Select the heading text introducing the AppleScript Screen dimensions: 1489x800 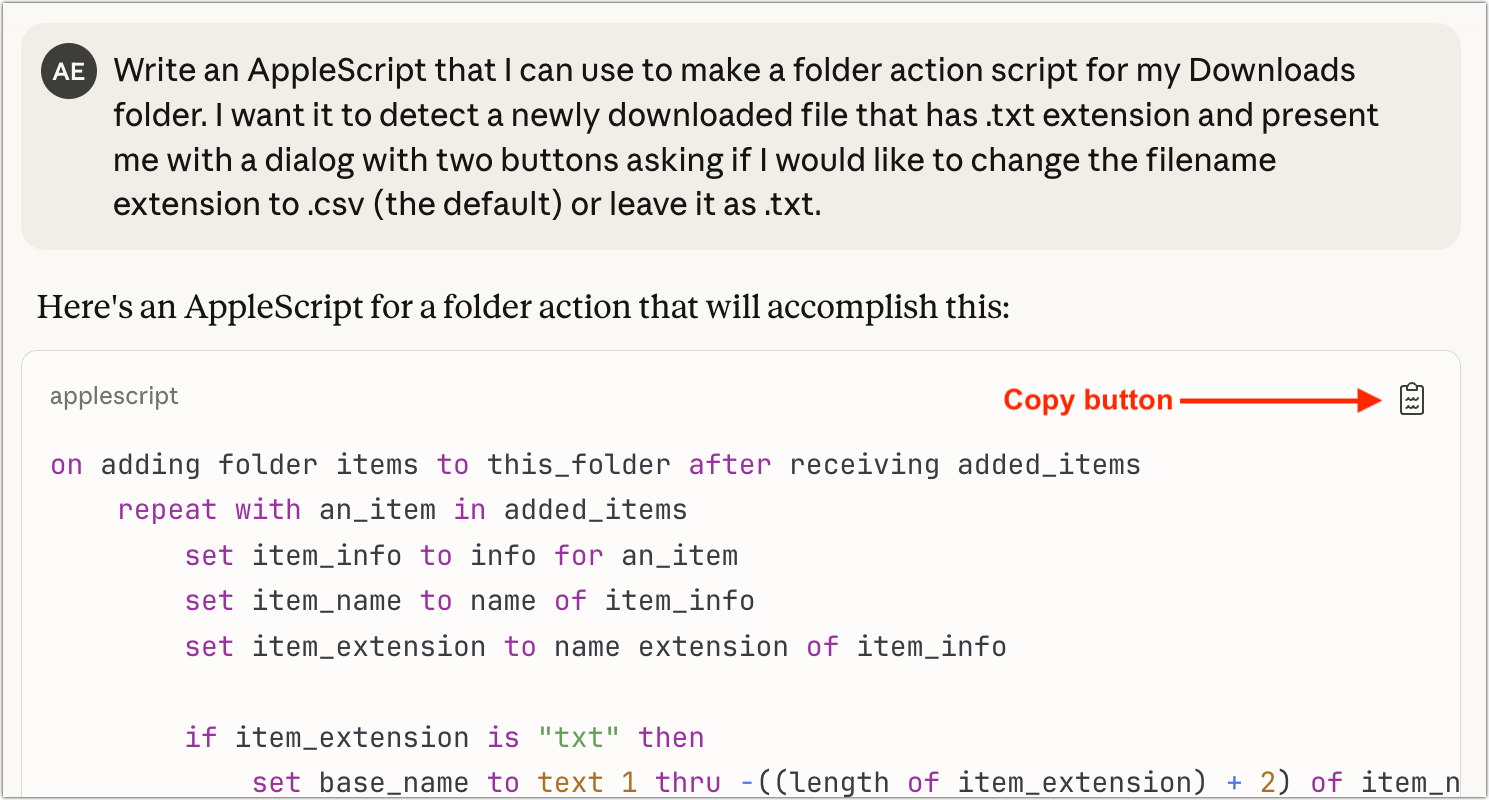click(x=520, y=307)
